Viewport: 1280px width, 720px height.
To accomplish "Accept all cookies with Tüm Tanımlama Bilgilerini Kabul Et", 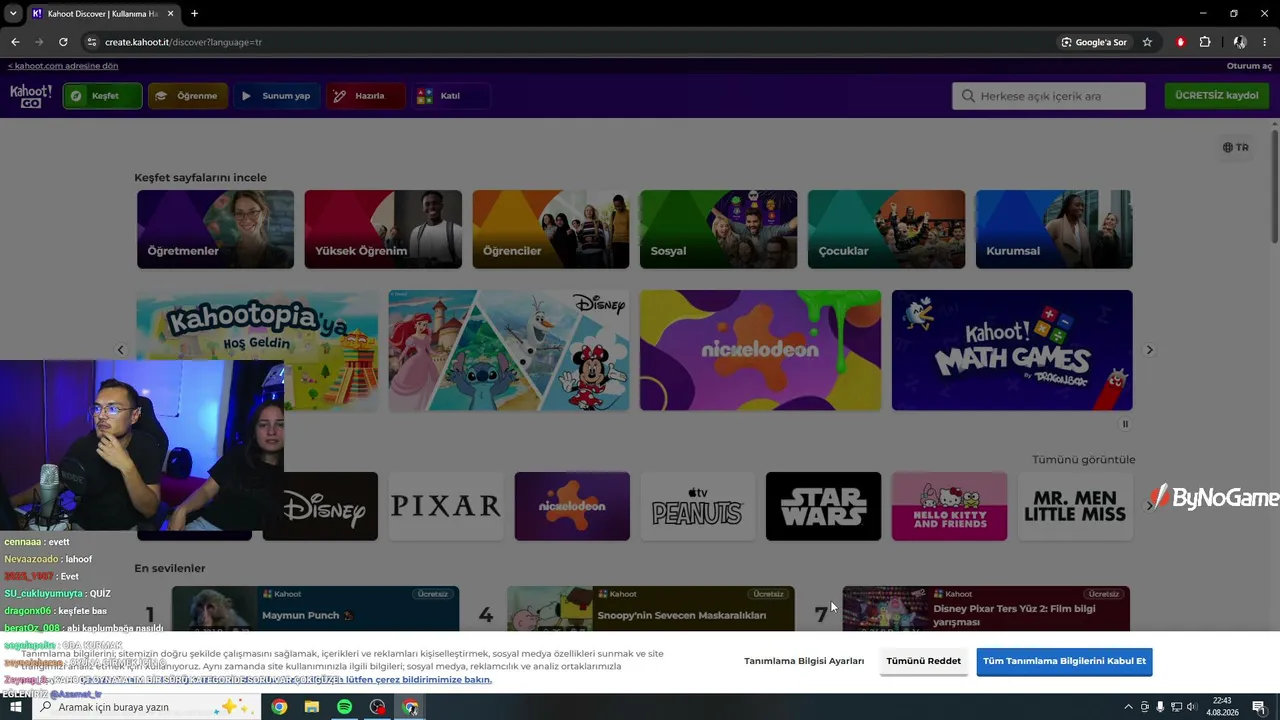I will 1064,661.
